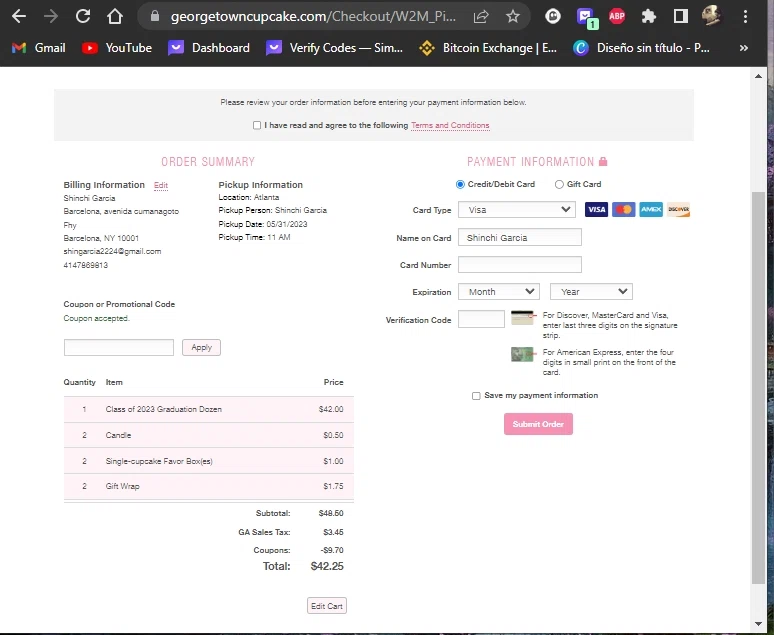Open the Extensions puzzle icon
The height and width of the screenshot is (635, 774).
click(649, 16)
